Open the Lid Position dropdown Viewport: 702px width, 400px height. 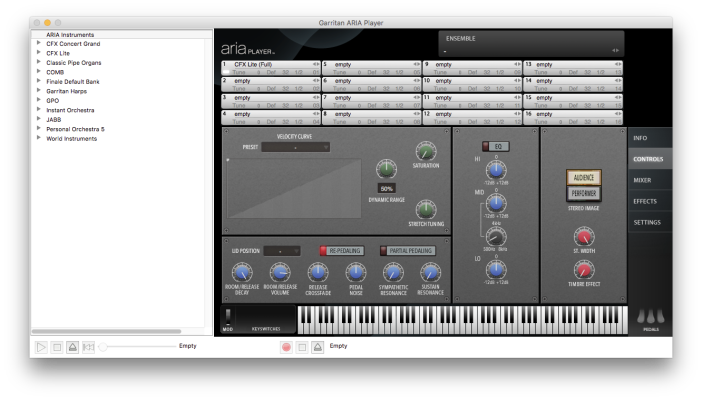pyautogui.click(x=282, y=251)
